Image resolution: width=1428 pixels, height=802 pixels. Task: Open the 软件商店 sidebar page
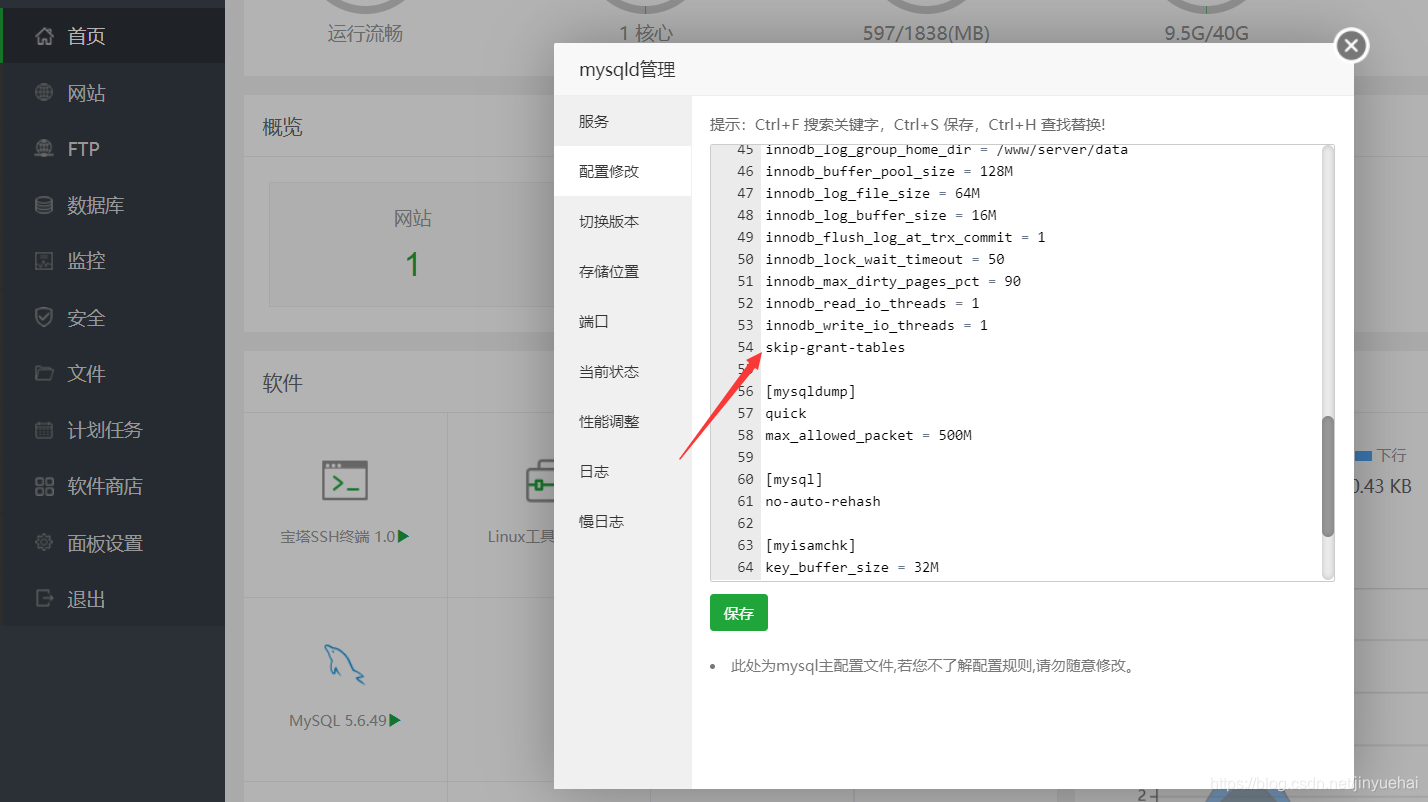click(112, 487)
